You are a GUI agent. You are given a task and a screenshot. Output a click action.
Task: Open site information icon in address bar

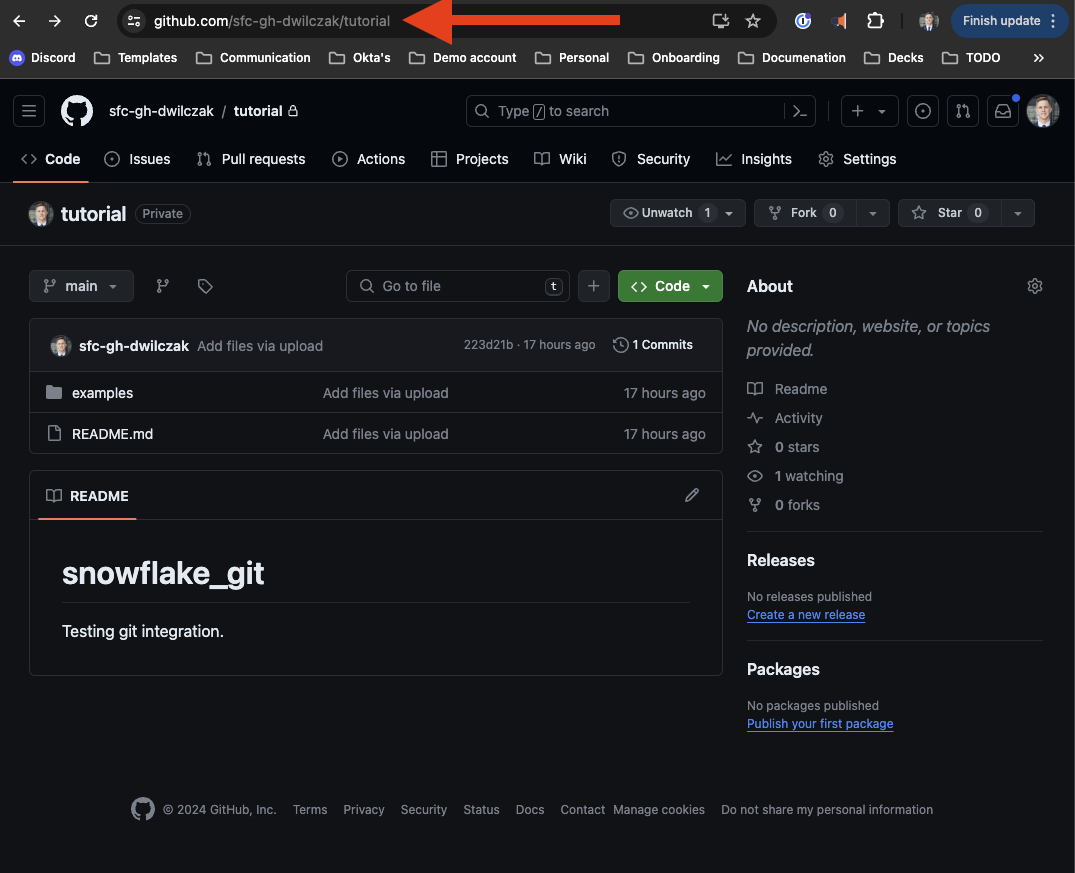pos(134,21)
